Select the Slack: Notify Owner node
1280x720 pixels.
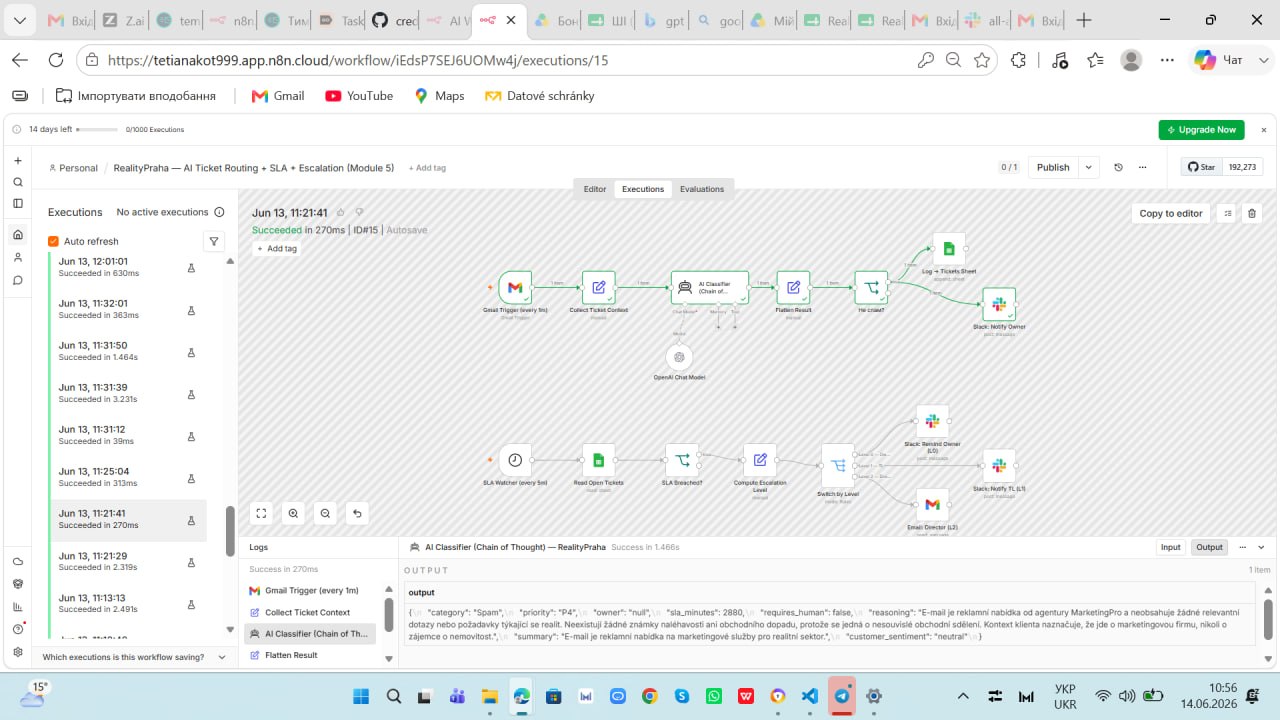tap(999, 305)
